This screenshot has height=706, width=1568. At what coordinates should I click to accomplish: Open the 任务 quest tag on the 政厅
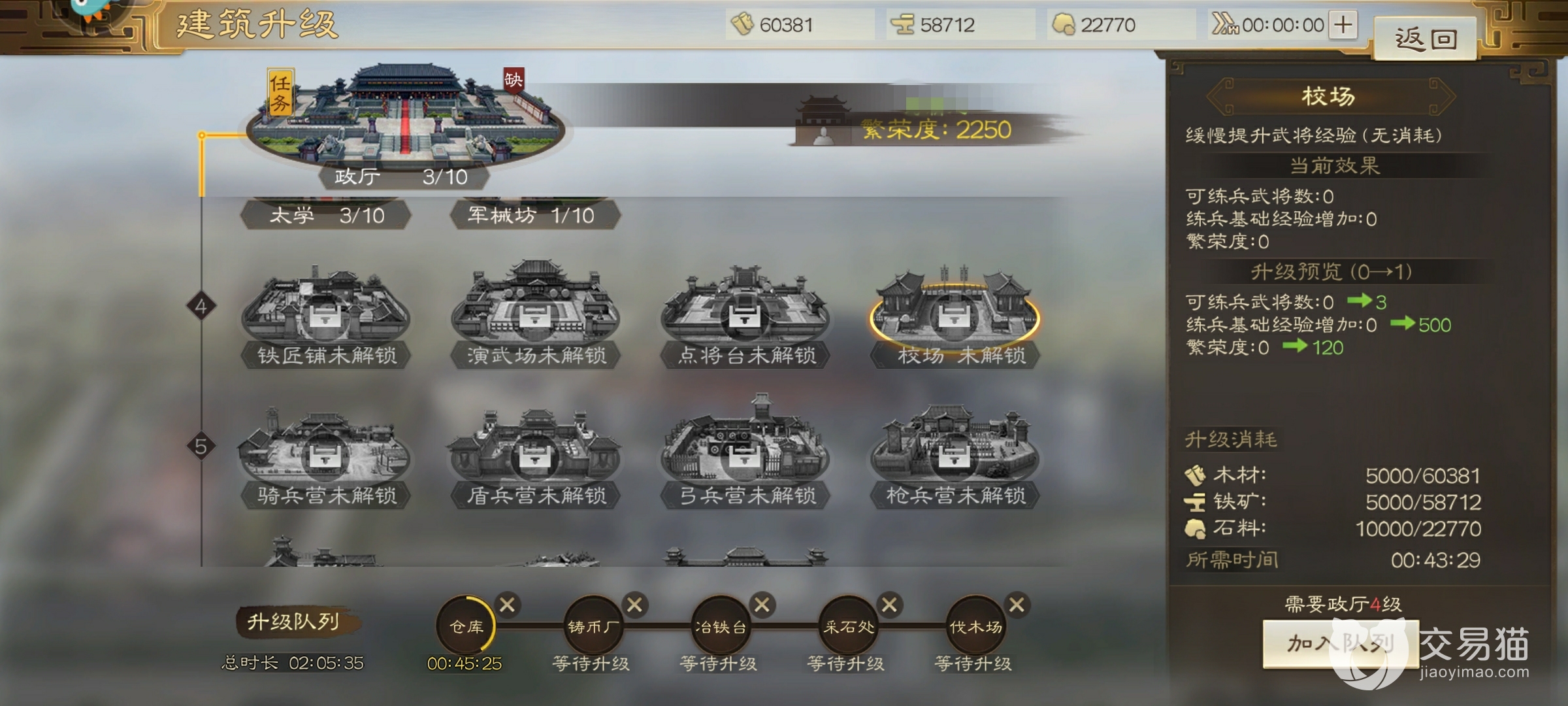(280, 93)
